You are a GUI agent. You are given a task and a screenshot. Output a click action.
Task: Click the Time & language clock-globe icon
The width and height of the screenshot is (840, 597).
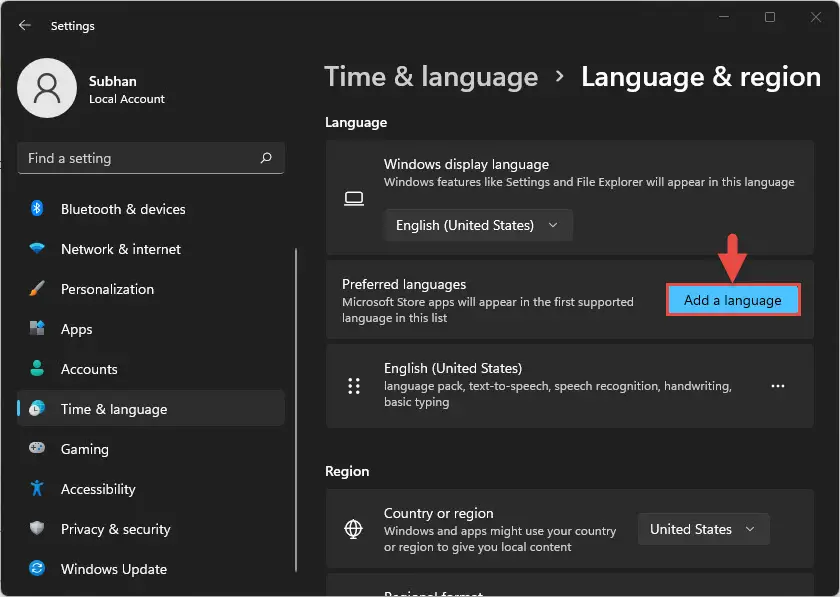tap(37, 408)
